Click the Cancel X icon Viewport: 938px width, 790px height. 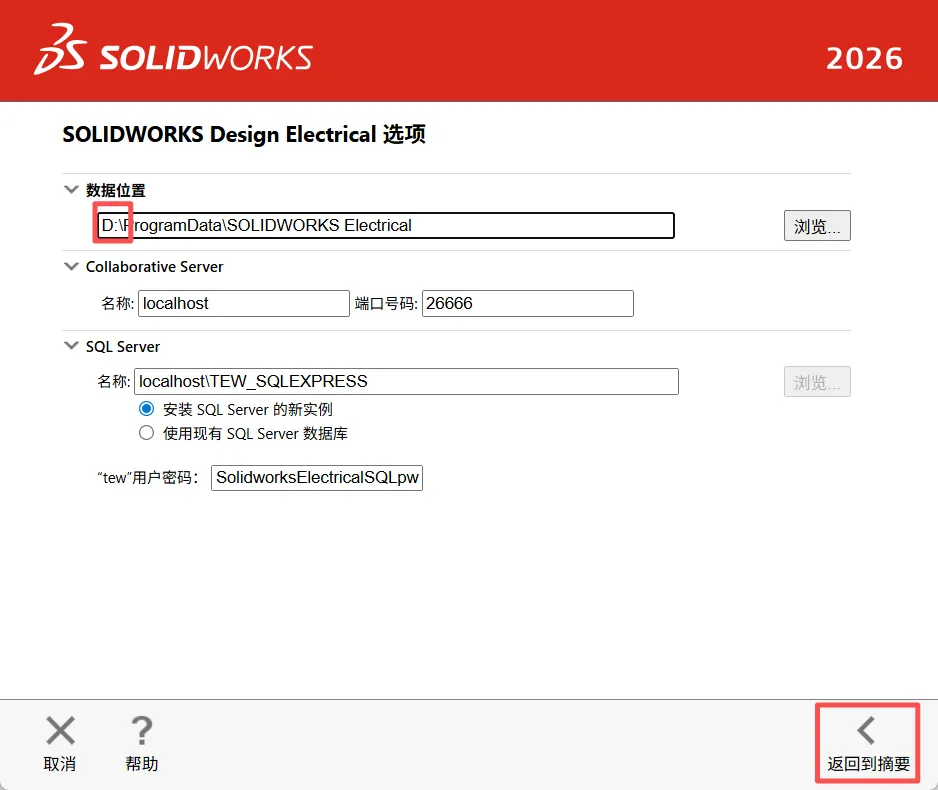[60, 730]
